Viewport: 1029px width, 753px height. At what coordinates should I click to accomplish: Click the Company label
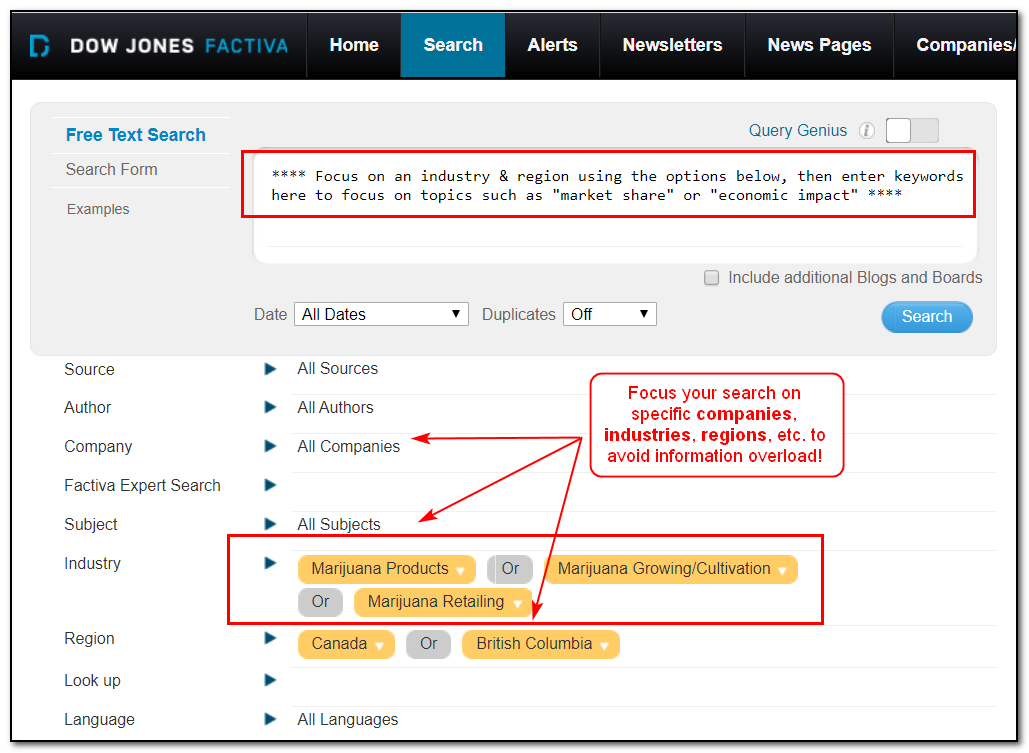(x=98, y=446)
